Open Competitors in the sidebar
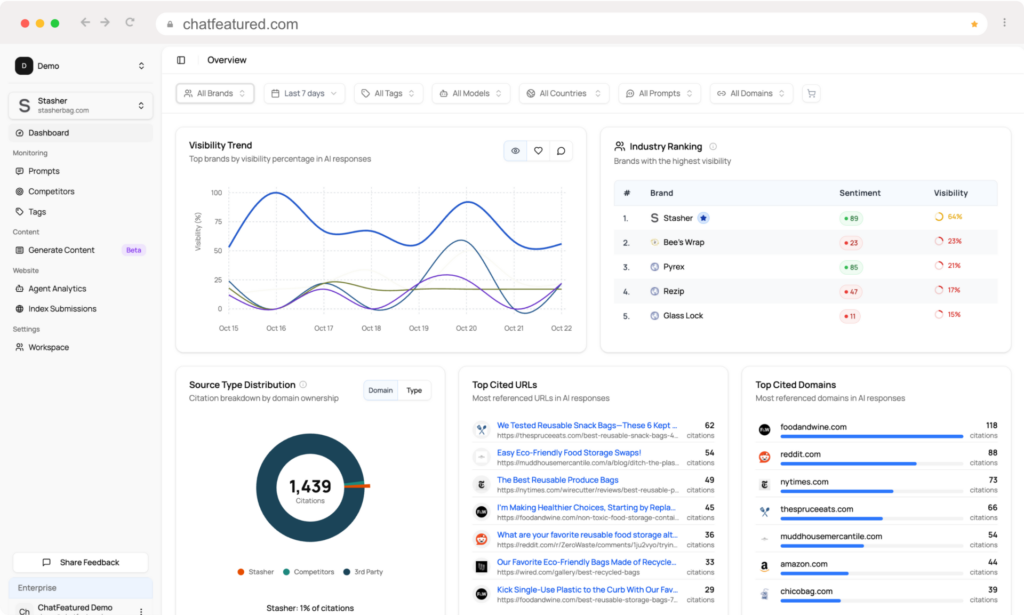 tap(51, 191)
